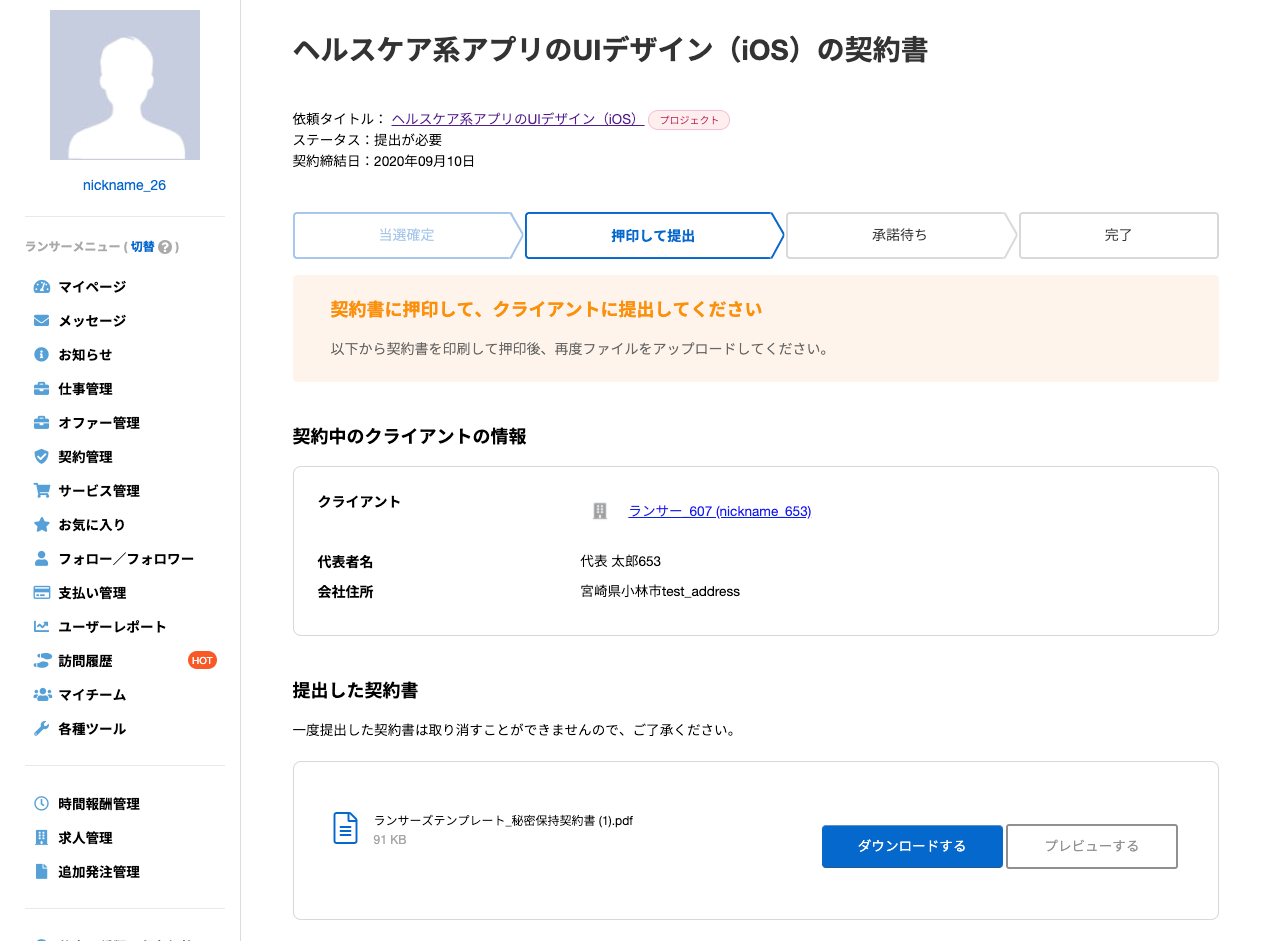This screenshot has width=1280, height=941.
Task: Select the 完了 step tab
Action: 1118,235
